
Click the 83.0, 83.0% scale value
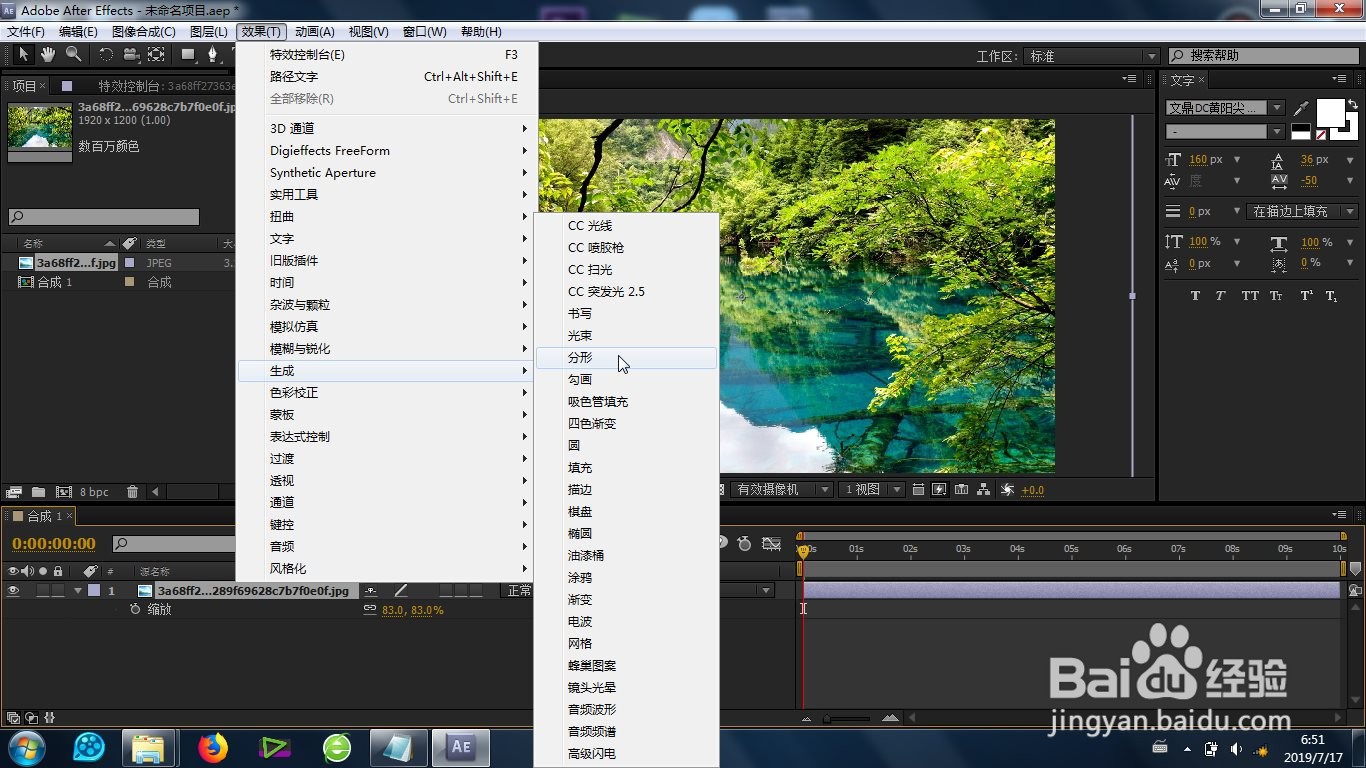[413, 610]
